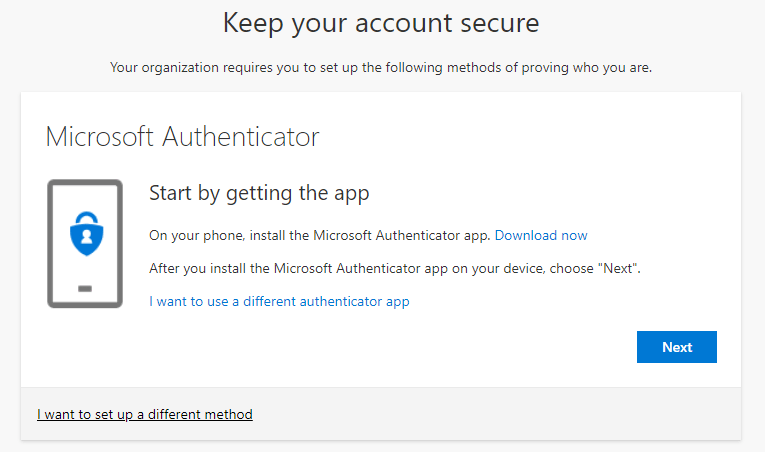Click the lock shackle atop the blue shield
This screenshot has width=765, height=452.
coord(85,218)
